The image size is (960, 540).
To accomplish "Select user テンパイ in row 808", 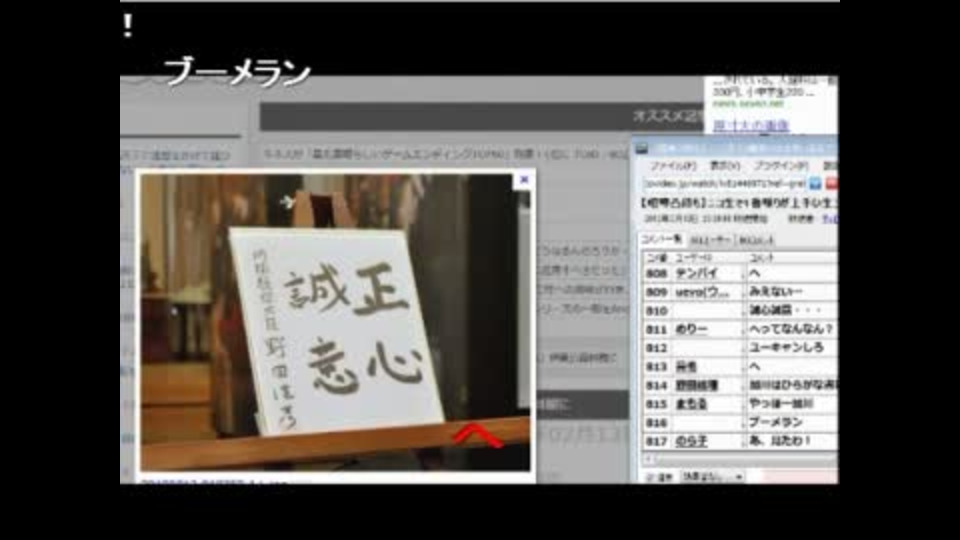I will (x=696, y=274).
